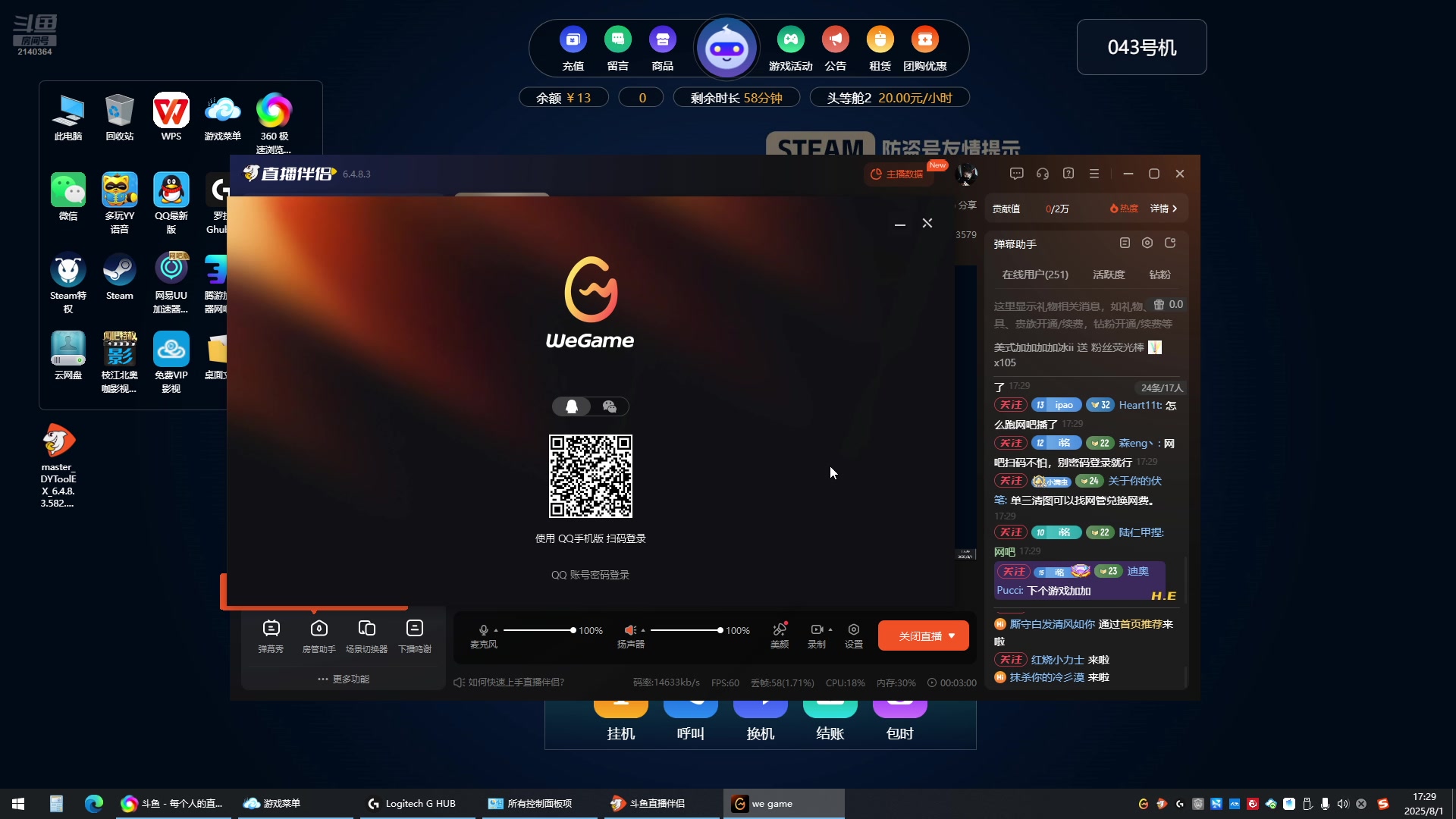Click the speaker volume slider
Screen dimensions: 1456x819
click(x=686, y=630)
